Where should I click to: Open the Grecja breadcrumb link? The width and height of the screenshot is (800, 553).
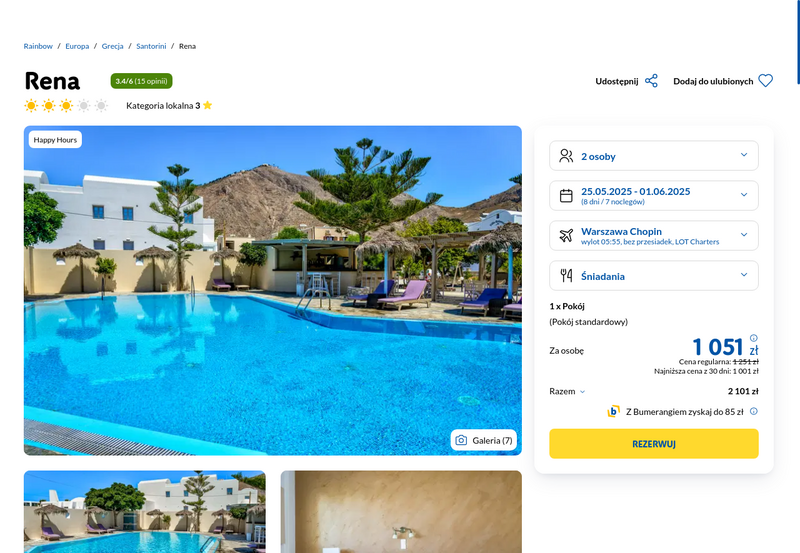pyautogui.click(x=112, y=46)
